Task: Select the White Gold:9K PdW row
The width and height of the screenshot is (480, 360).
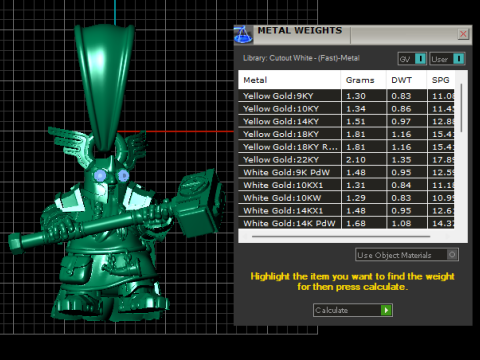Action: 346,172
